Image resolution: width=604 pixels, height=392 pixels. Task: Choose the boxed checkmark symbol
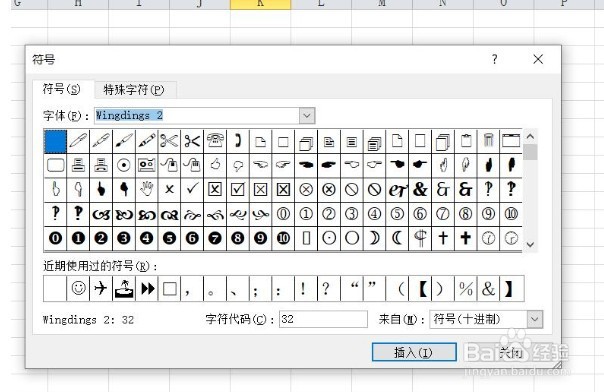click(x=238, y=189)
